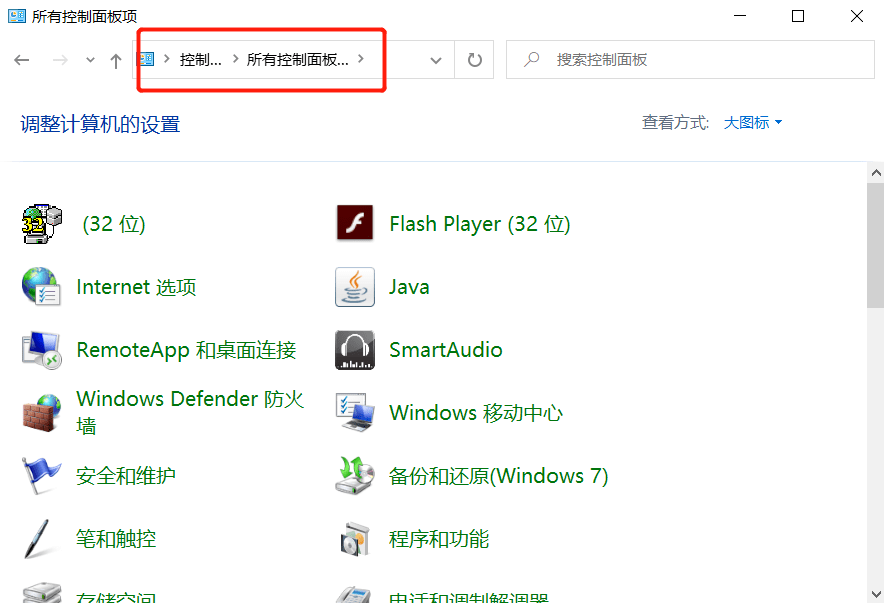The height and width of the screenshot is (603, 884).
Task: Click the 调整计算机的设置 heading
Action: [x=100, y=124]
